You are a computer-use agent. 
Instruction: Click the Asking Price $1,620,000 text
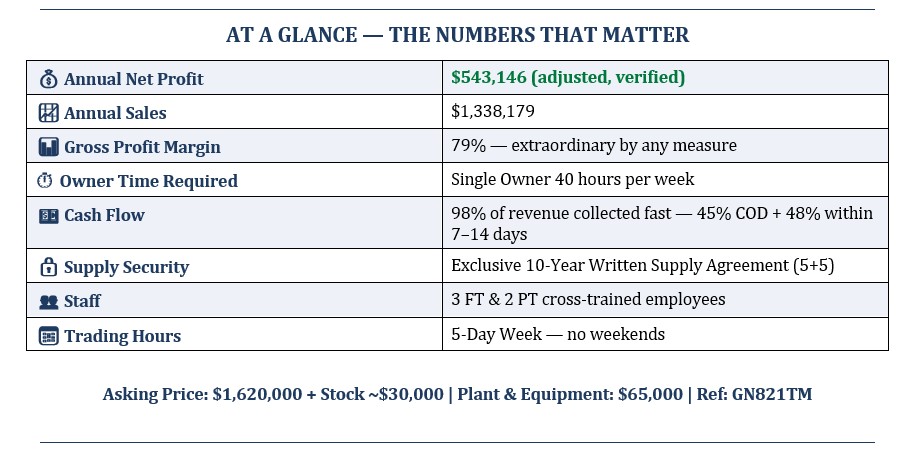click(x=272, y=394)
